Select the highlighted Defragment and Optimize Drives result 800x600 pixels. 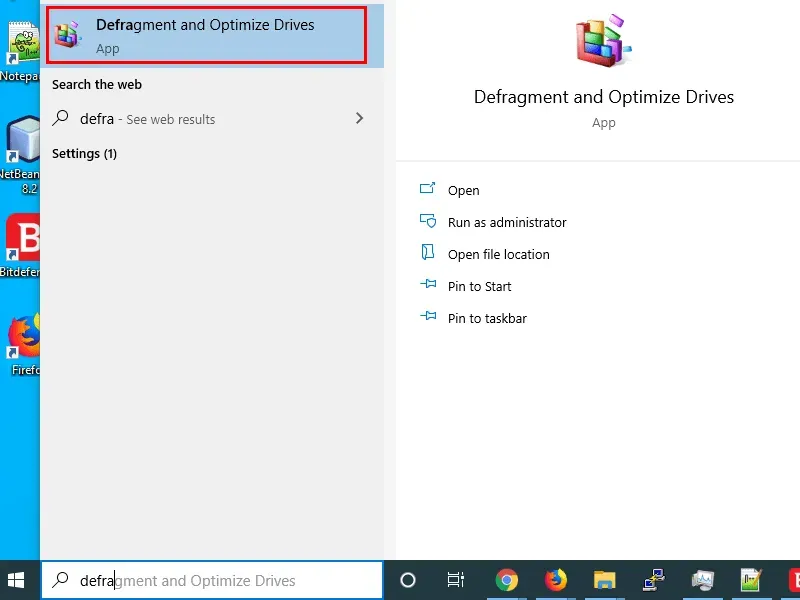click(207, 35)
